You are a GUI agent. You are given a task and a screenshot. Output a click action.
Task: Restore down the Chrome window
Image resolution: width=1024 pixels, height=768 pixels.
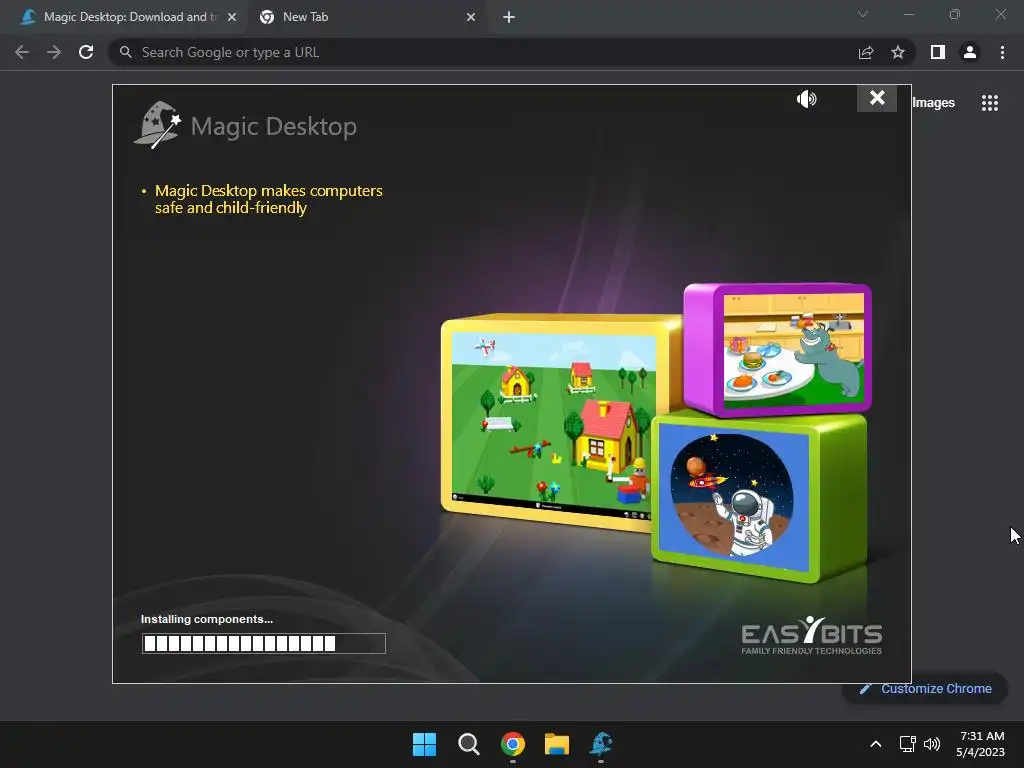pyautogui.click(x=955, y=14)
